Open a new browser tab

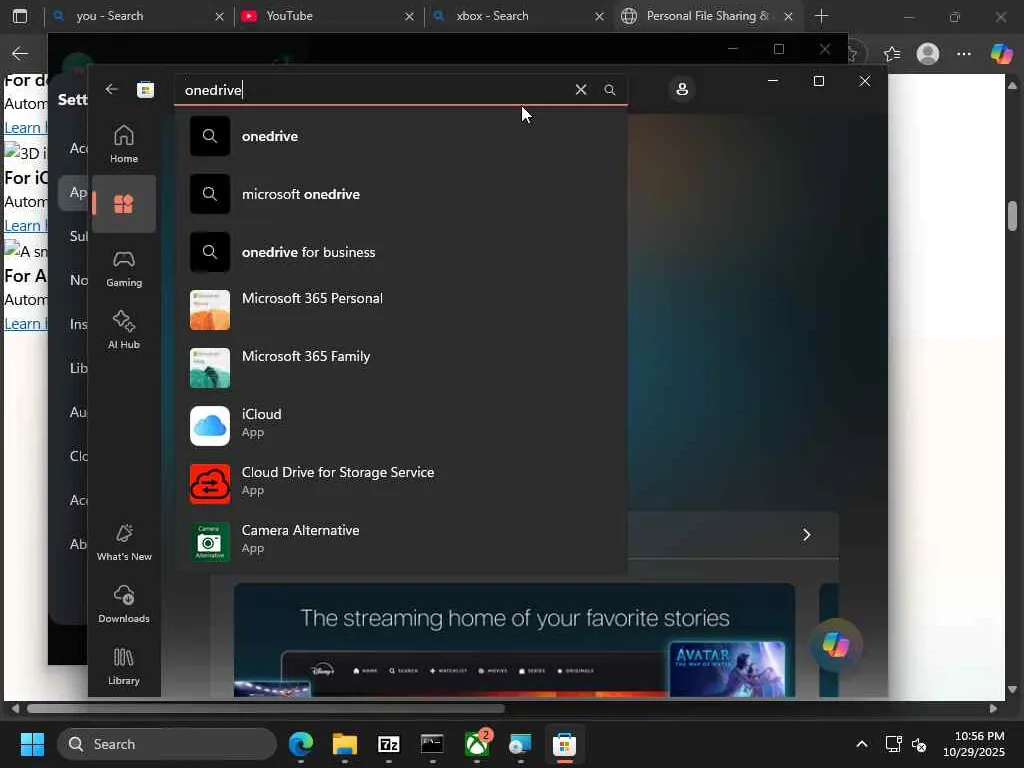(x=822, y=16)
